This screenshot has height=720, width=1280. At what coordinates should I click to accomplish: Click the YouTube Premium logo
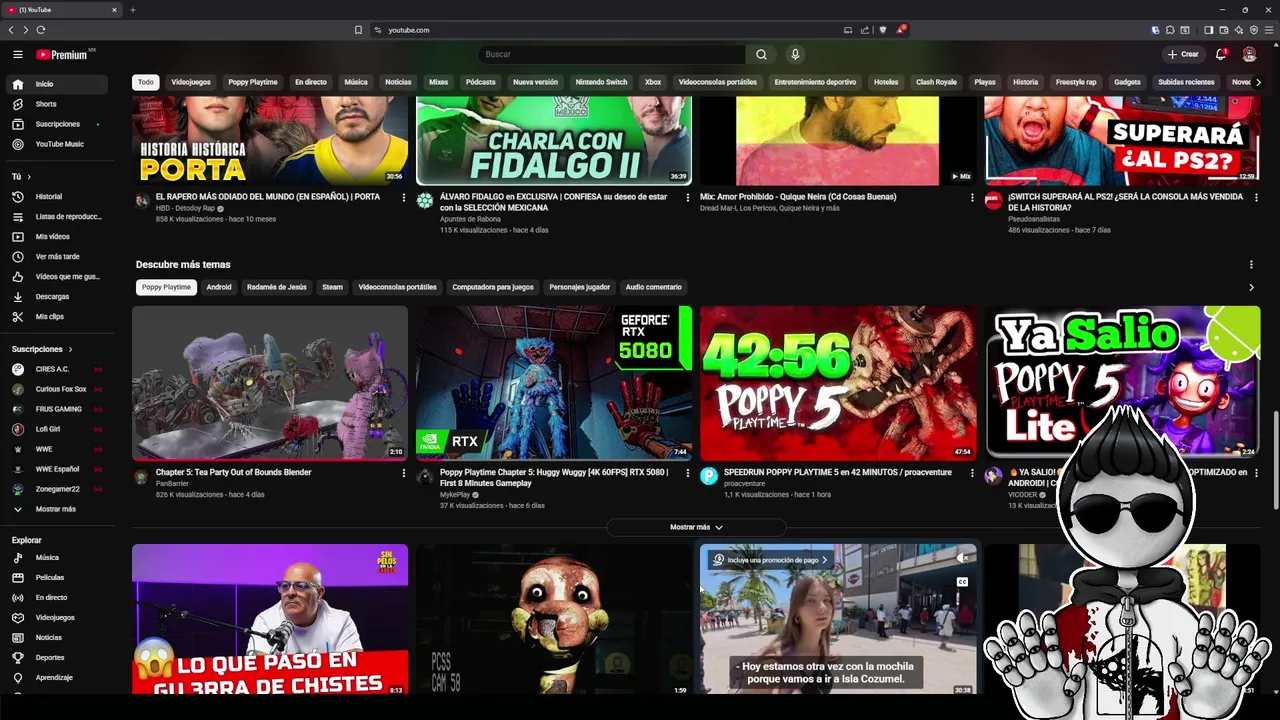click(x=62, y=54)
